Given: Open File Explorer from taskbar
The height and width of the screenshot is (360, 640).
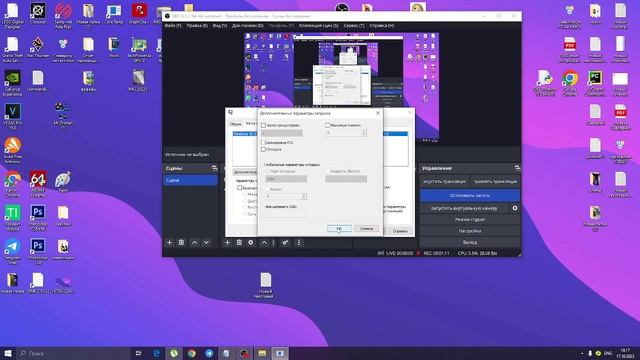Looking at the screenshot, I should [262, 353].
